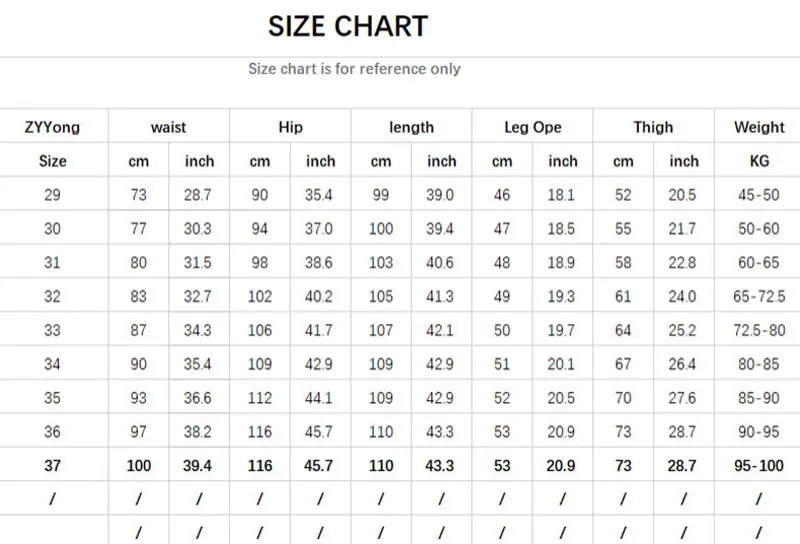Select bold size 37 row label

52,465
